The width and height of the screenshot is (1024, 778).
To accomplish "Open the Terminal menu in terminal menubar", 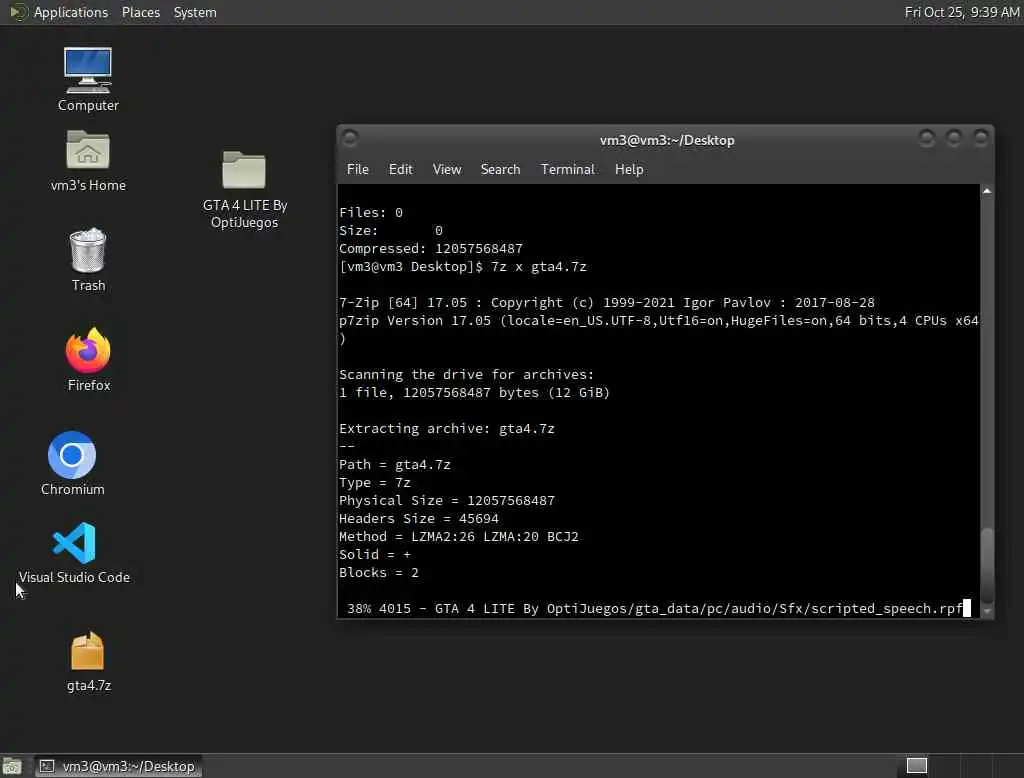I will coord(568,169).
